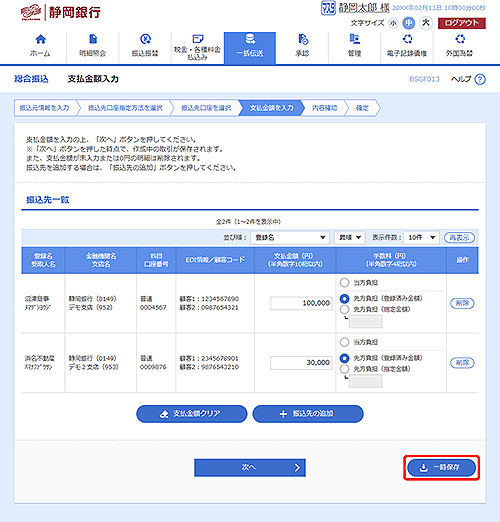
Task: Select 当方負担 radio for second payee
Action: tap(344, 342)
